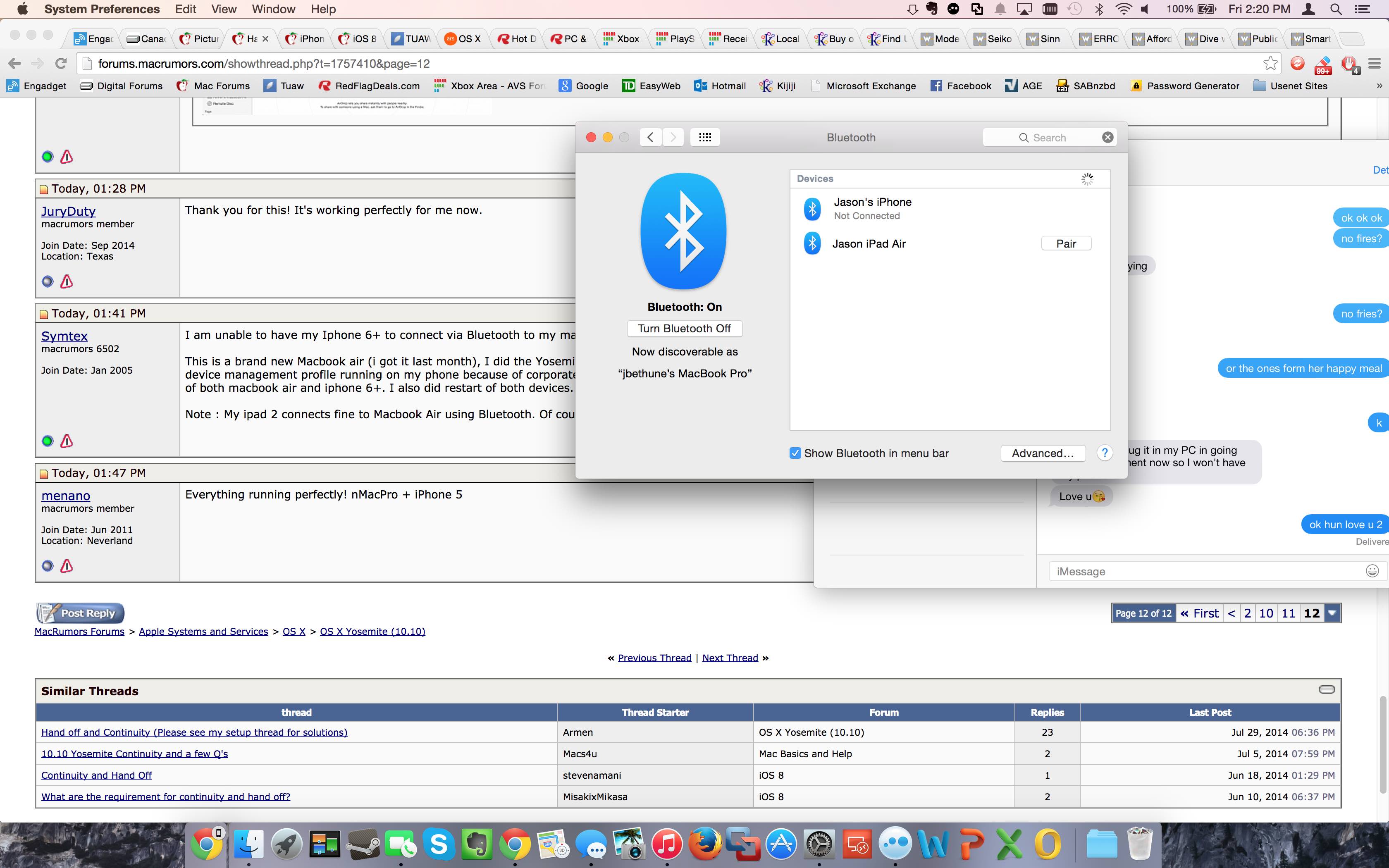Viewport: 1389px width, 868px height.
Task: Click the Post Reply button
Action: click(x=81, y=613)
